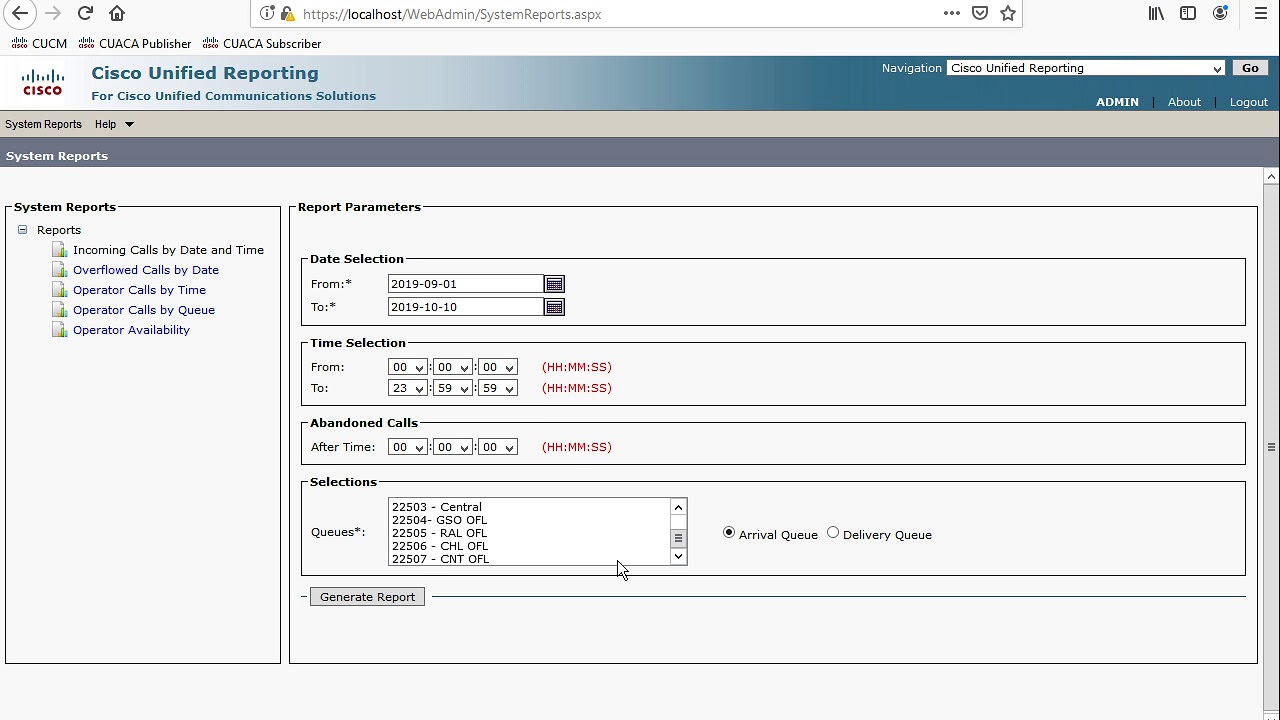Open the Operator Calls by Time report
The height and width of the screenshot is (720, 1280).
click(x=139, y=290)
